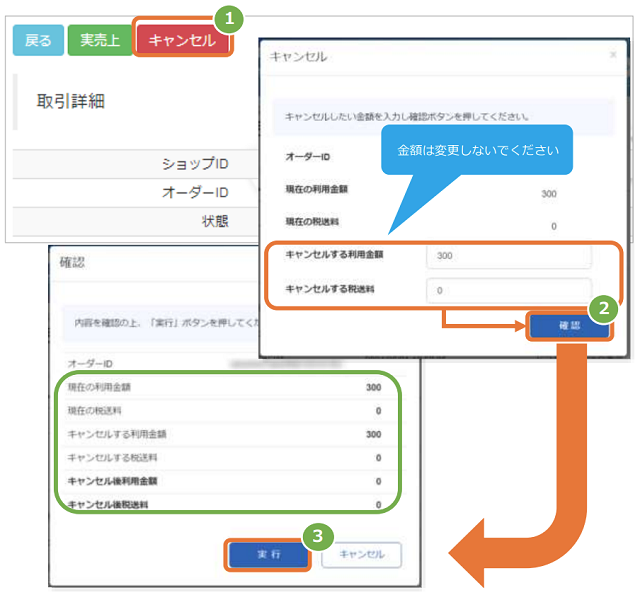Click the green step 3 circle badge
The image size is (640, 595).
click(318, 536)
